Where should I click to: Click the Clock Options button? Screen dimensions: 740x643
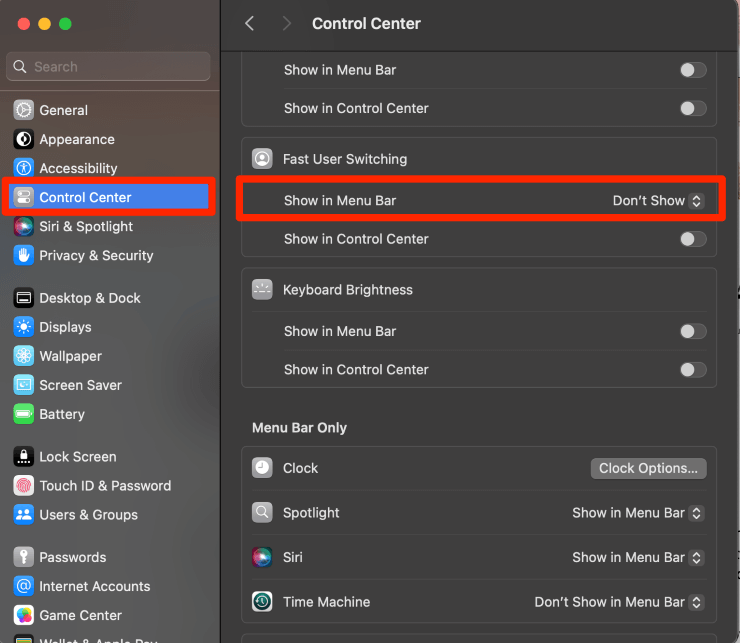pos(648,468)
